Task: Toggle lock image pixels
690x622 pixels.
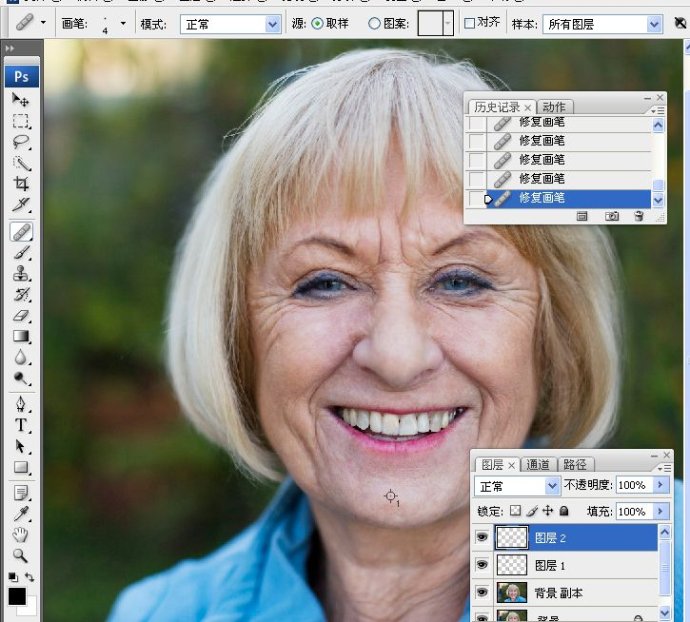Action: coord(532,511)
